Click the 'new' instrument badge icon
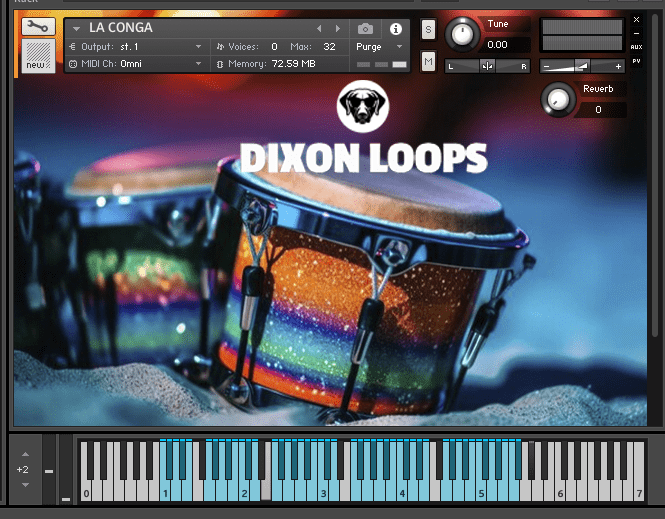The width and height of the screenshot is (665, 519). [x=38, y=57]
